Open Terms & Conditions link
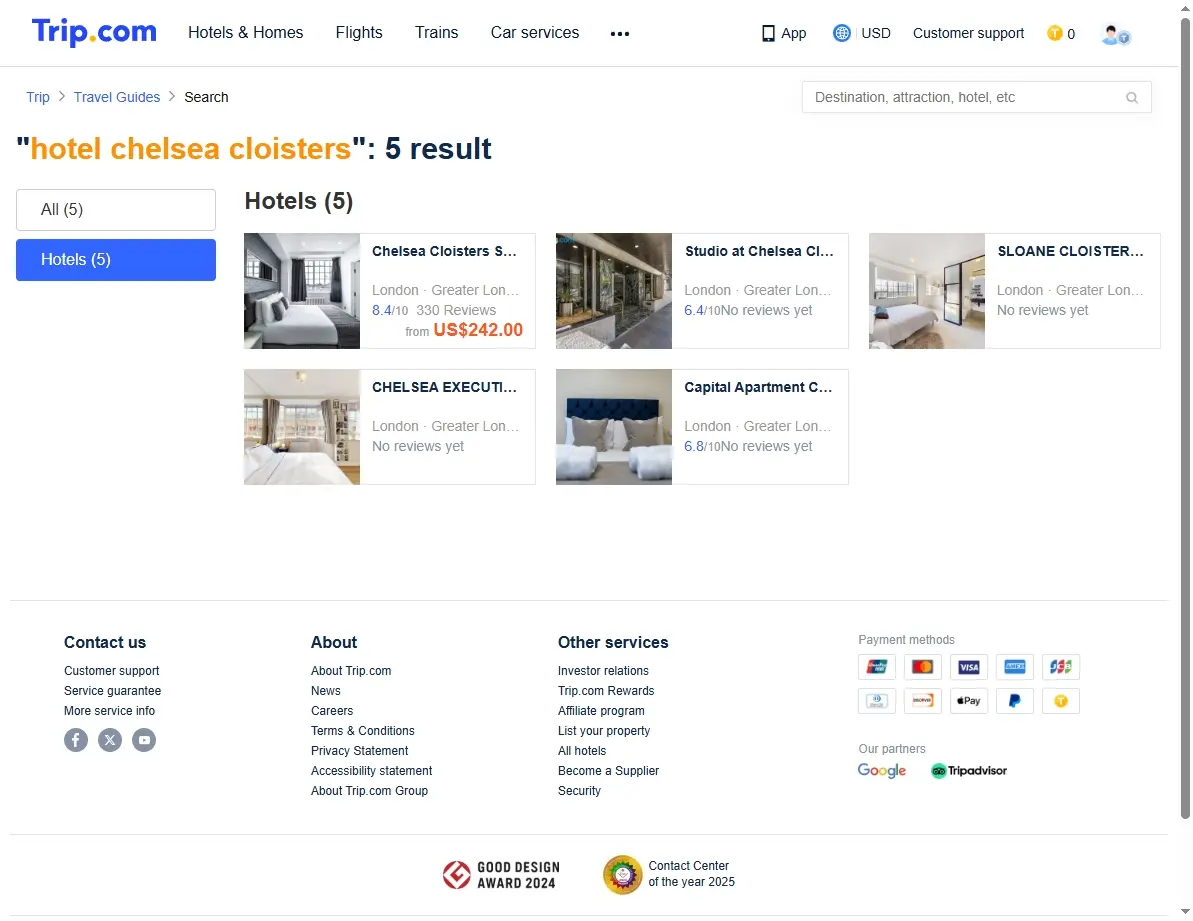The width and height of the screenshot is (1193, 921). tap(363, 731)
